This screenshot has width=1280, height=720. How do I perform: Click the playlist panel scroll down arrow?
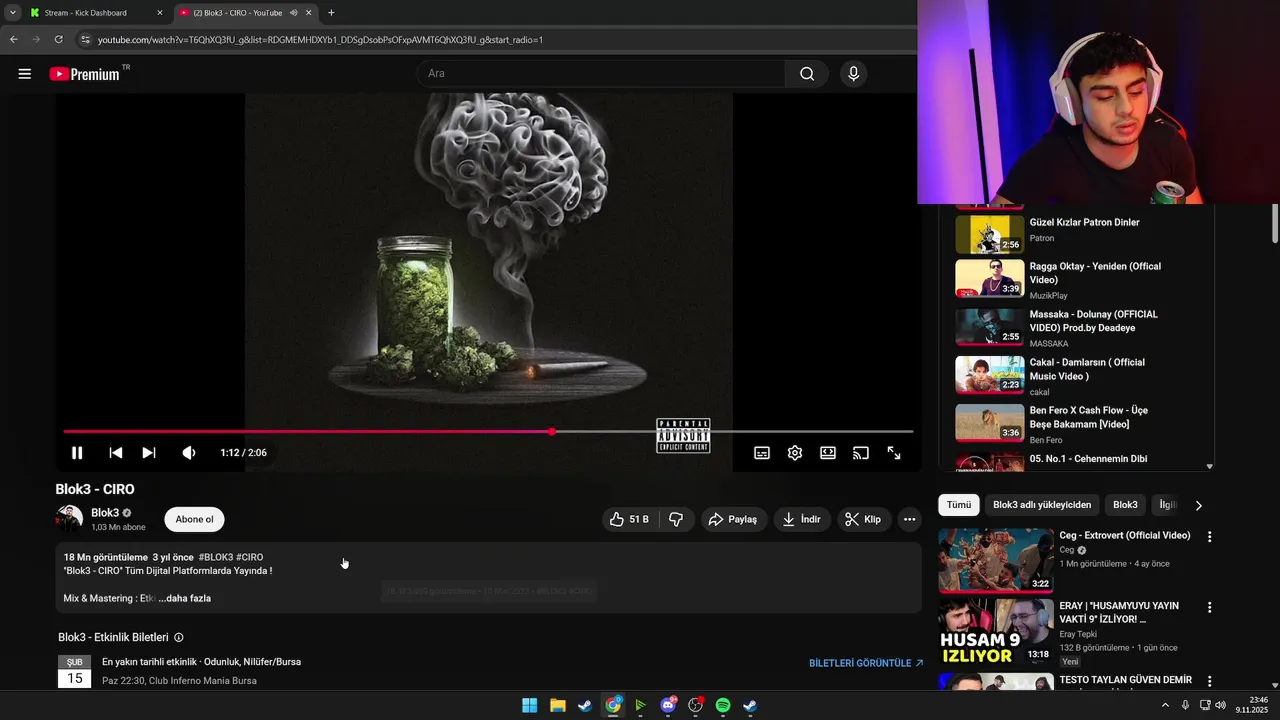[x=1209, y=466]
